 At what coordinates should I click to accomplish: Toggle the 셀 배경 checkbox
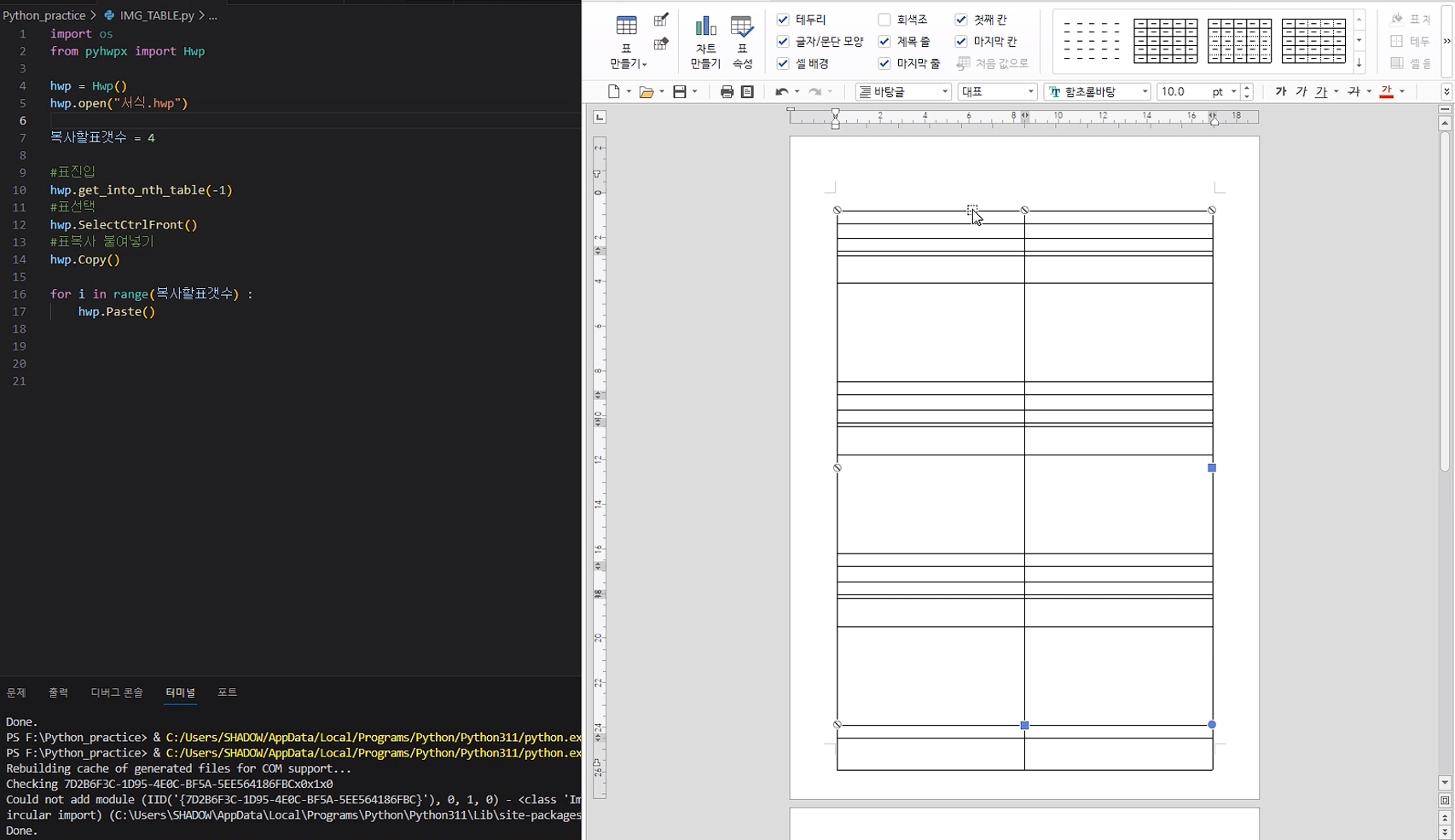tap(783, 64)
